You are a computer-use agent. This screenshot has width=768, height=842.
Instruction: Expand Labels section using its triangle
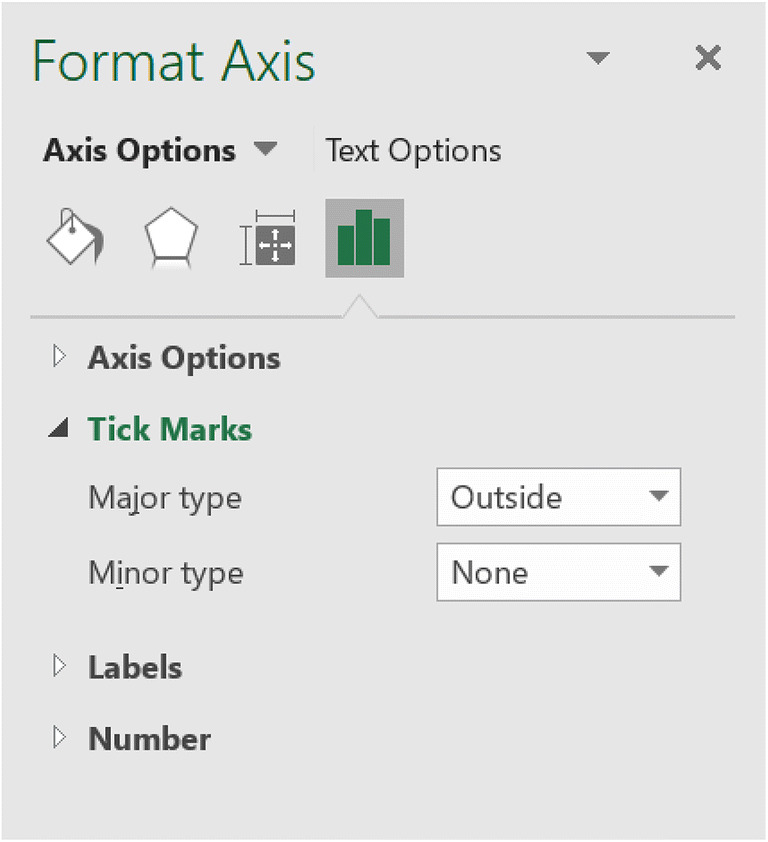click(59, 666)
